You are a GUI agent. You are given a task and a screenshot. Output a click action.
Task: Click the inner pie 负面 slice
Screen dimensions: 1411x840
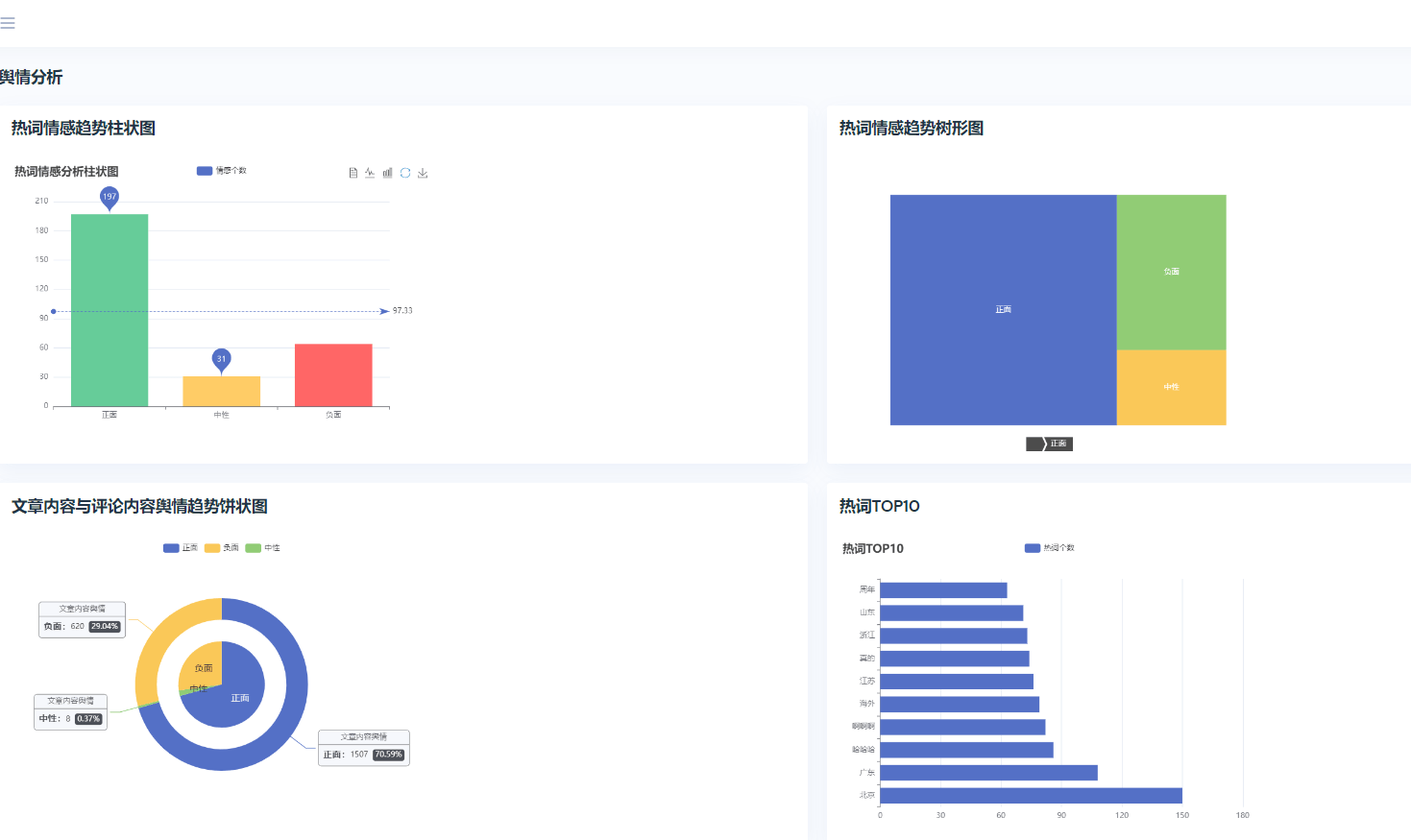200,665
